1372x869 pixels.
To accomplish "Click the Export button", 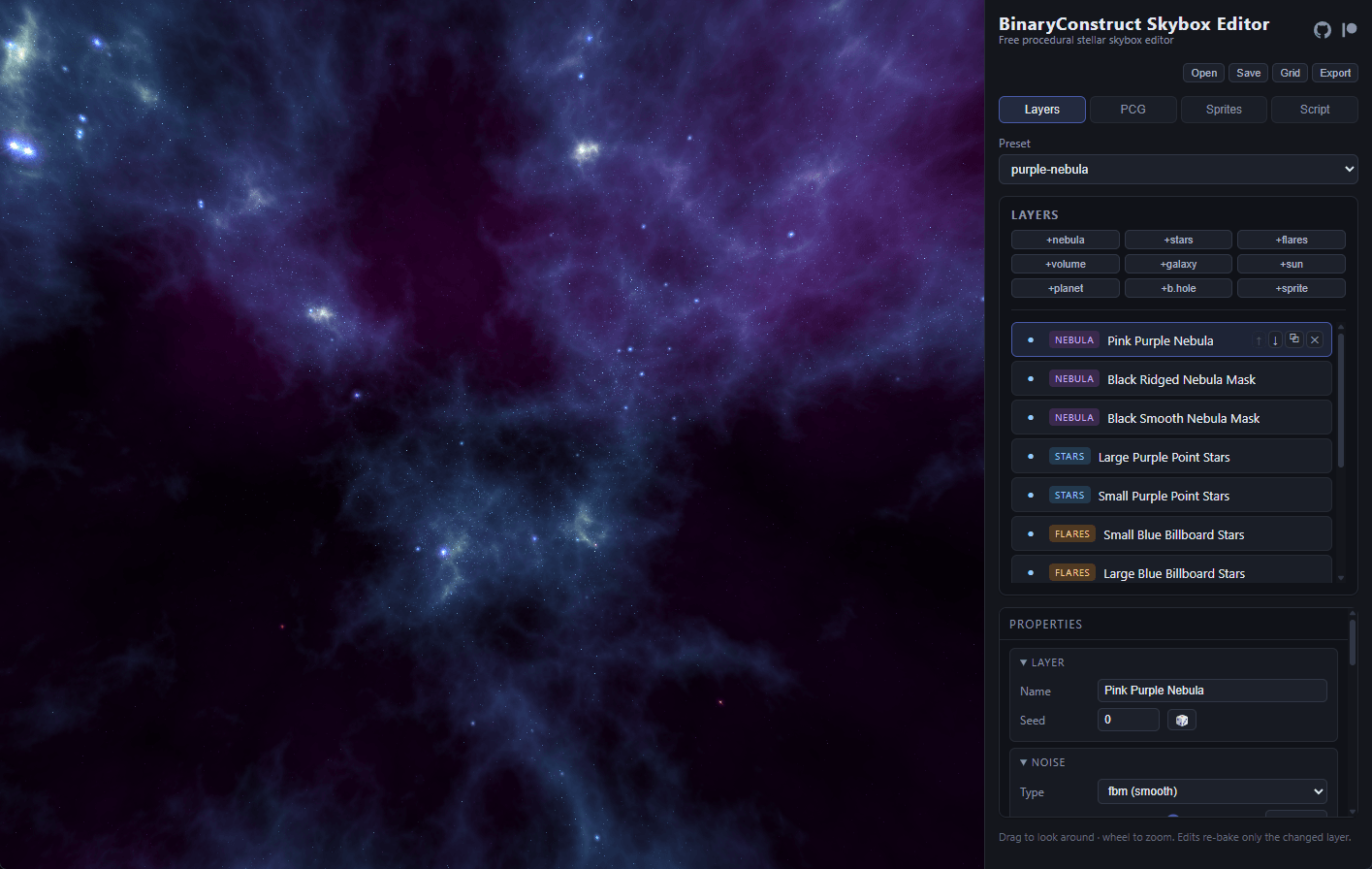I will pos(1335,73).
